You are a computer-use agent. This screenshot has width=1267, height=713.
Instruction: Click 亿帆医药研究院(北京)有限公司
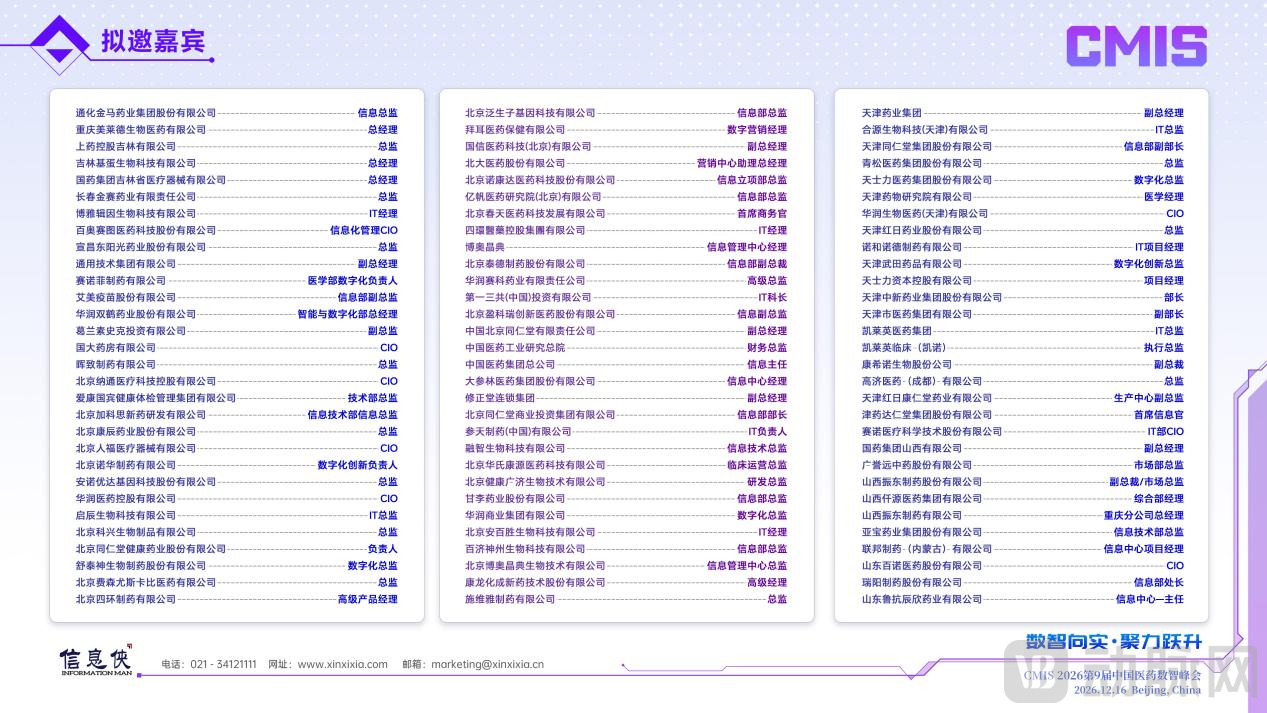[533, 197]
